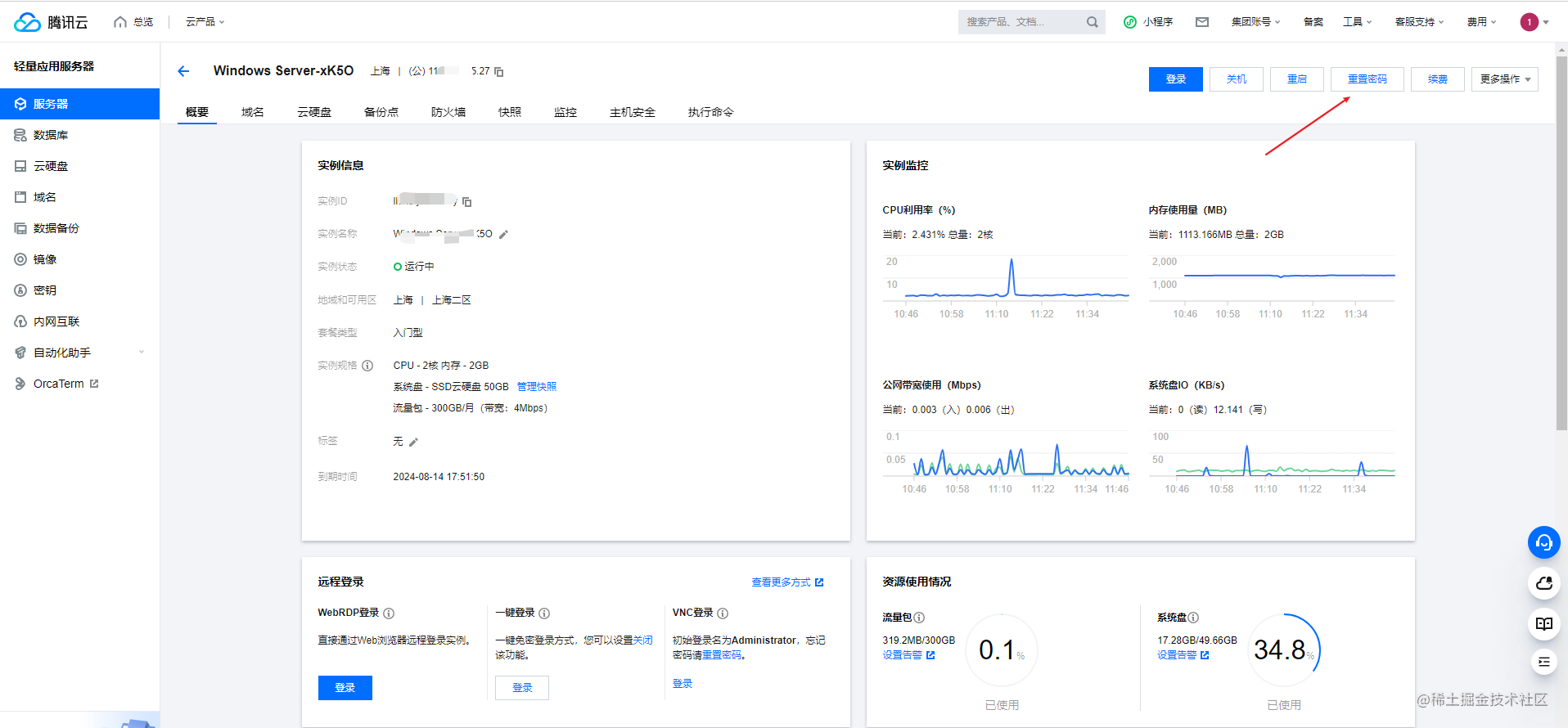Switch to the 快照 tab
Viewport: 1568px width, 728px height.
click(x=510, y=112)
